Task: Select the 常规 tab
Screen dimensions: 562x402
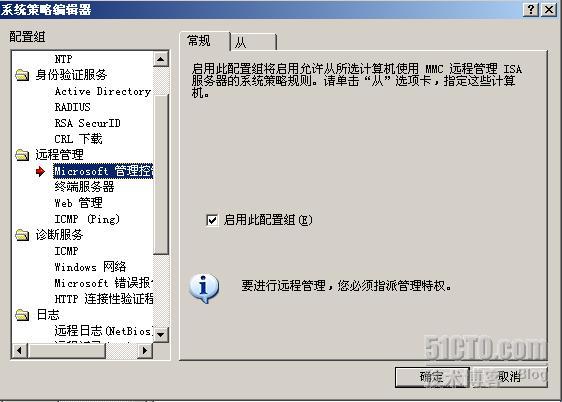Action: tap(205, 41)
